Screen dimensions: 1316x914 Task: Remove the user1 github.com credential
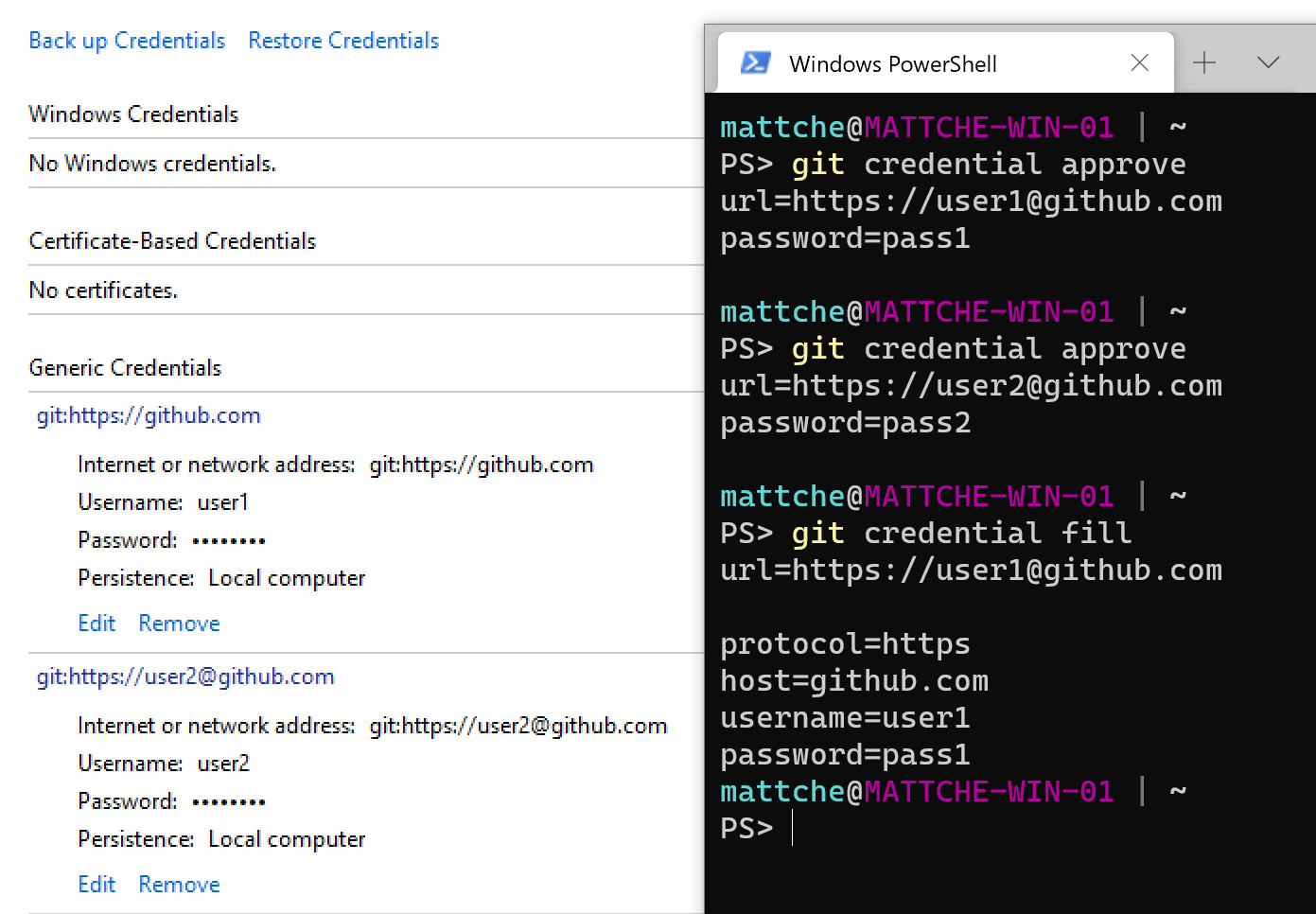pos(179,623)
